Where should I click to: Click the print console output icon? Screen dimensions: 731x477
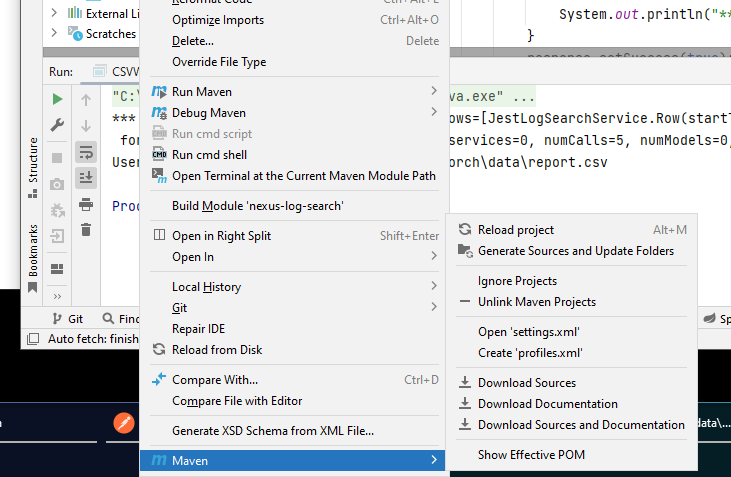coord(86,203)
